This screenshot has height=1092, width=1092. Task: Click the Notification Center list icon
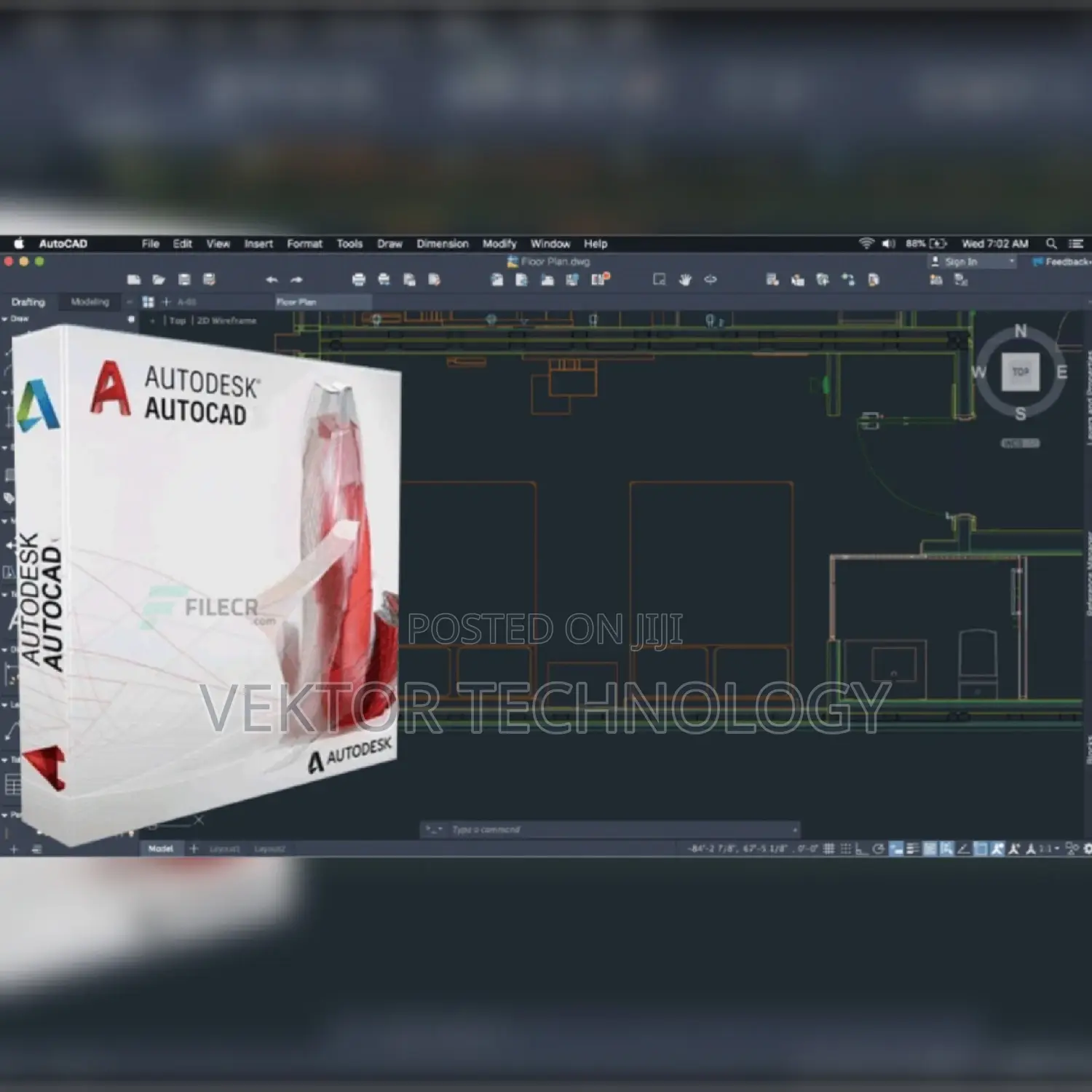tap(1076, 244)
